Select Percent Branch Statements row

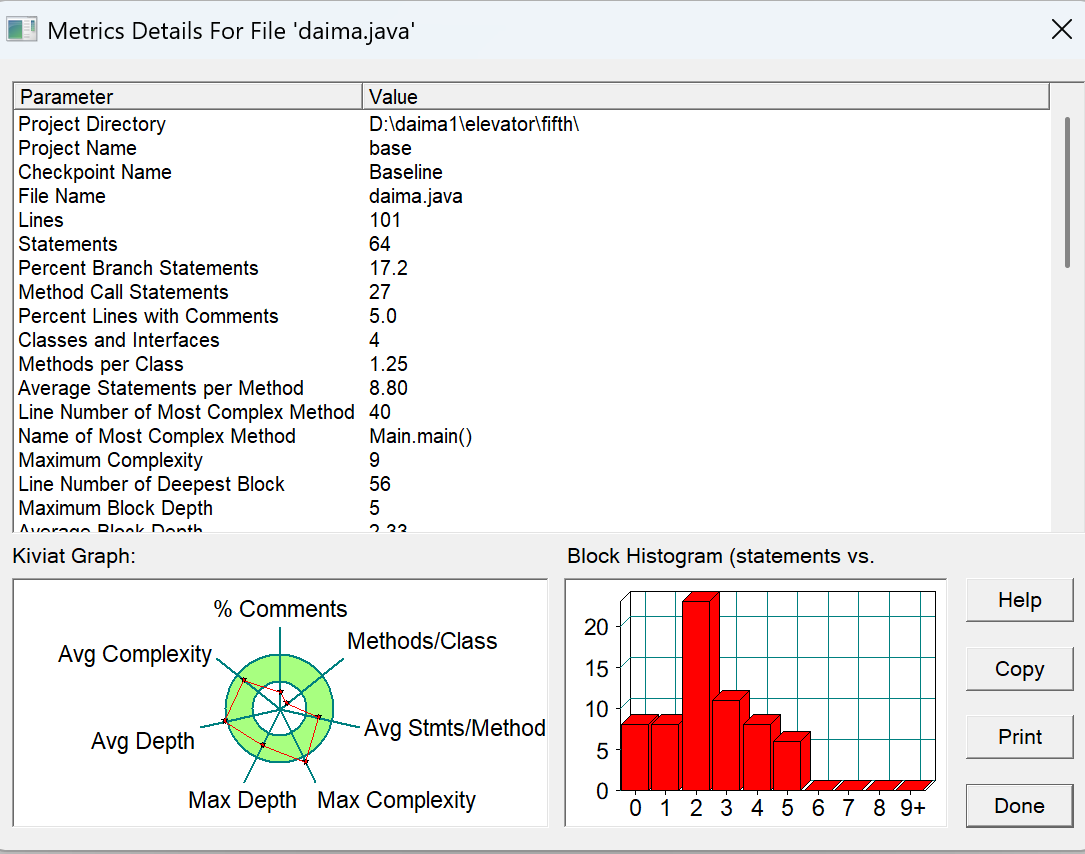click(x=531, y=268)
